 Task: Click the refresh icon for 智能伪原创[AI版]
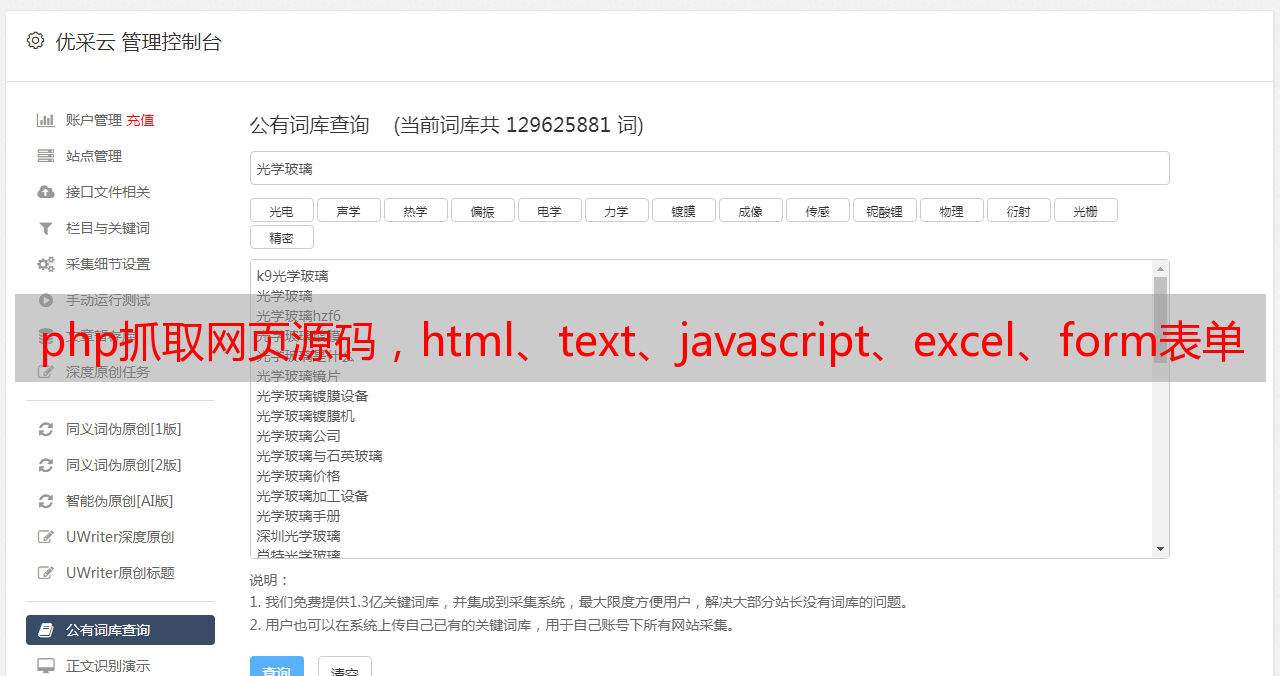coord(46,501)
